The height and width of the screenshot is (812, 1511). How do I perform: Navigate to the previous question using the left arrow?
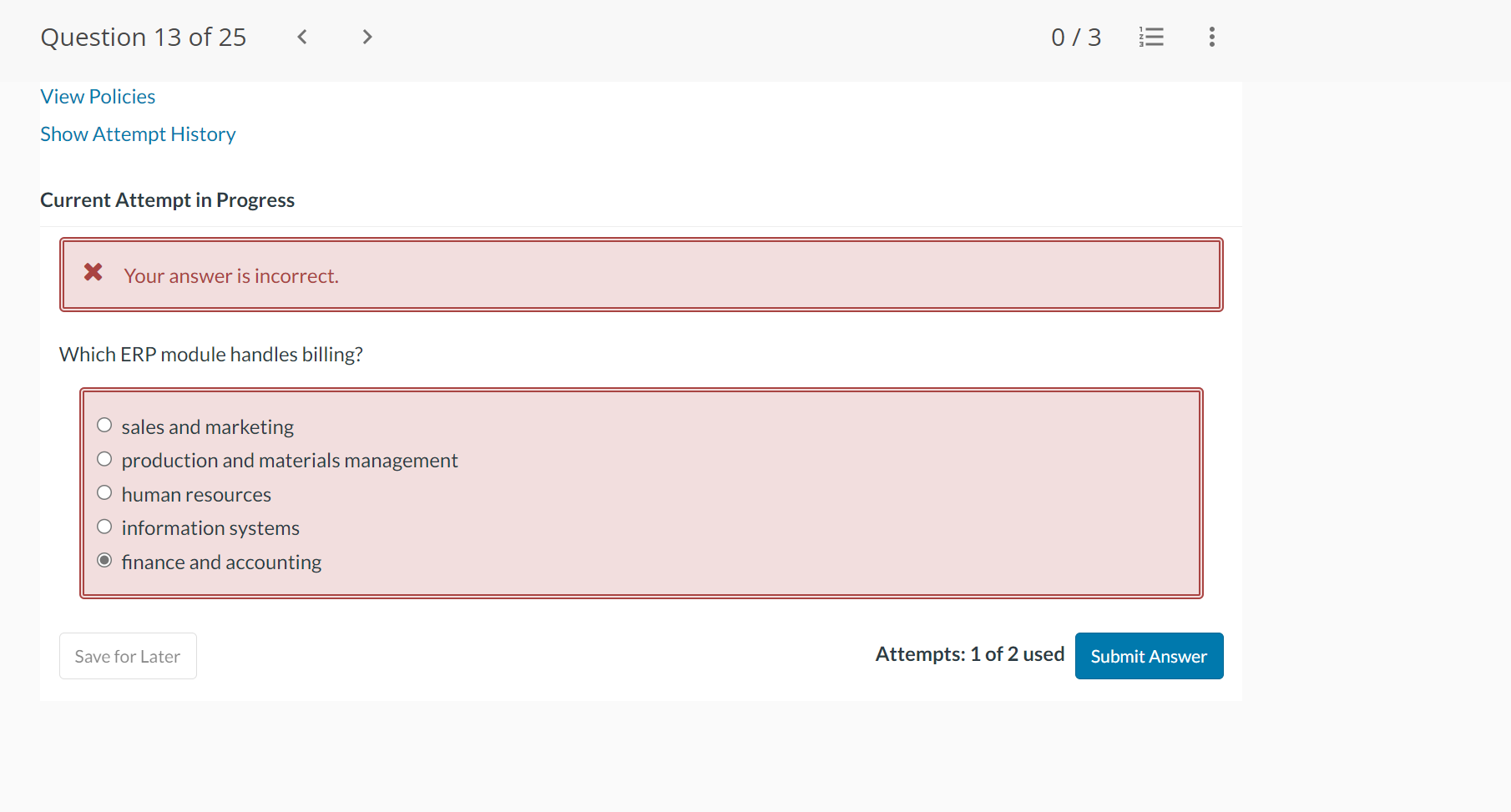coord(302,37)
